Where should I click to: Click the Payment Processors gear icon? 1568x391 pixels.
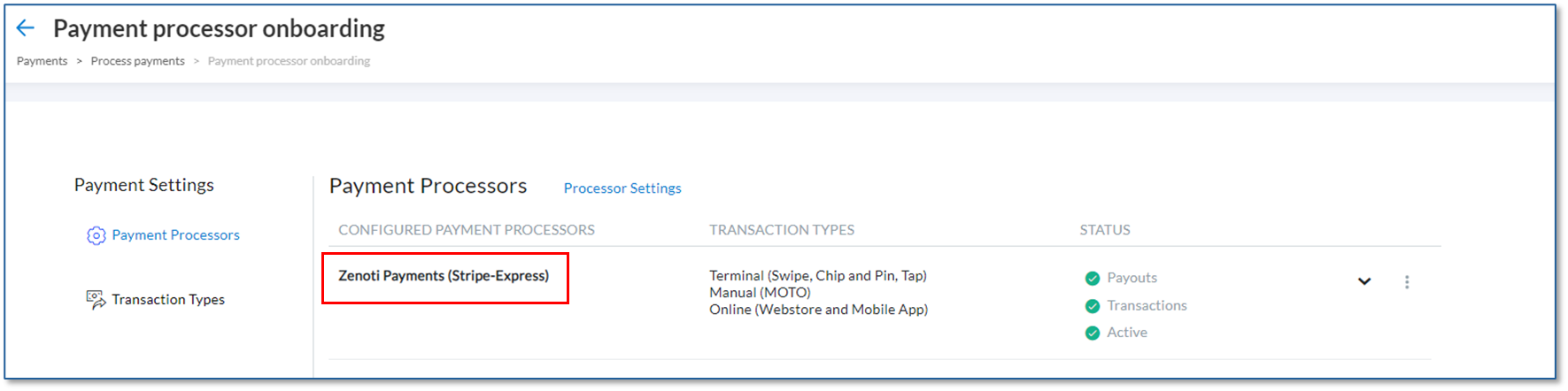click(x=96, y=235)
